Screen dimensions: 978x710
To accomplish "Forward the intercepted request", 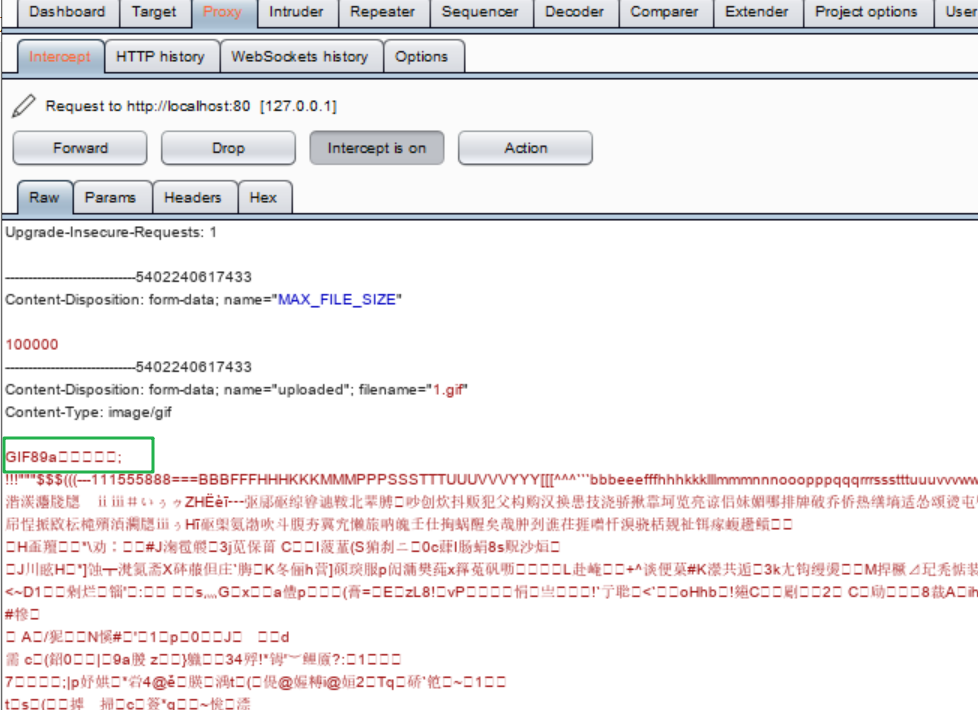I will [80, 148].
